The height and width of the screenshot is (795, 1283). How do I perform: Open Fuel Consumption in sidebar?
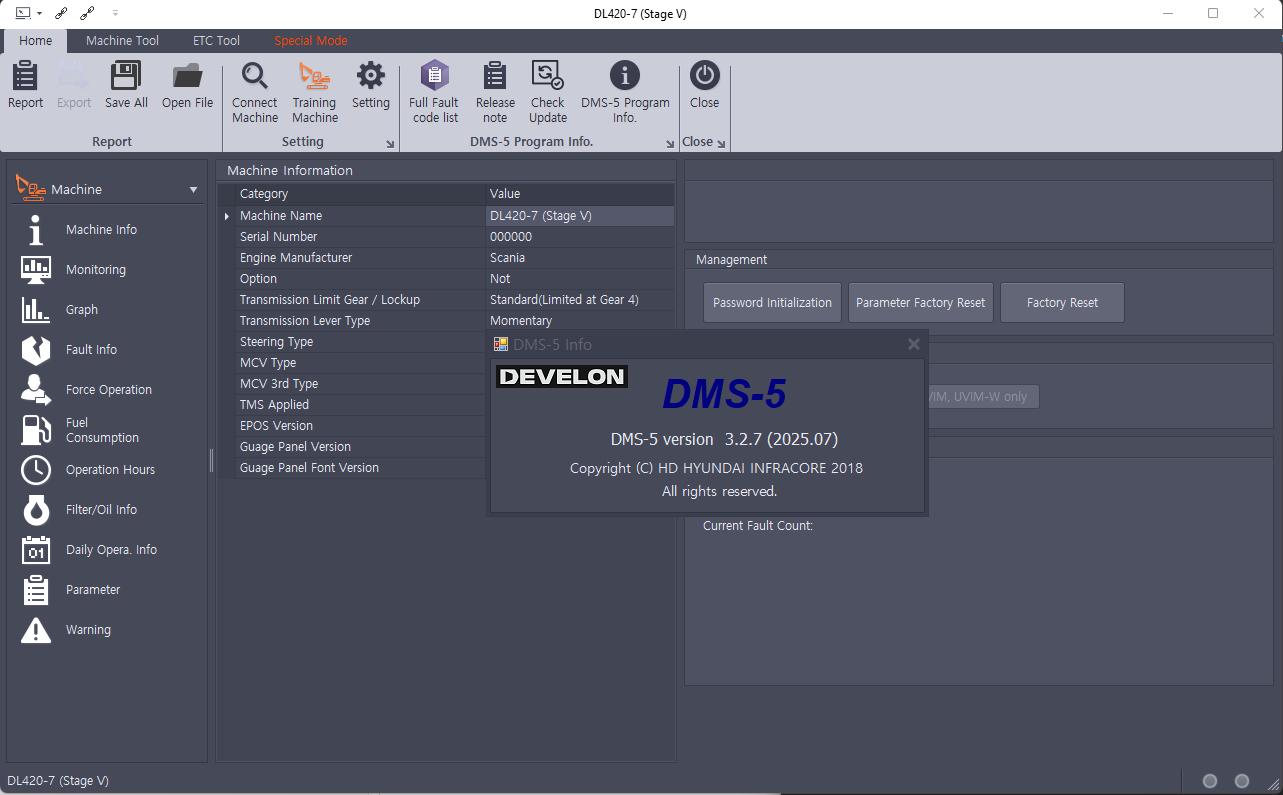(102, 430)
